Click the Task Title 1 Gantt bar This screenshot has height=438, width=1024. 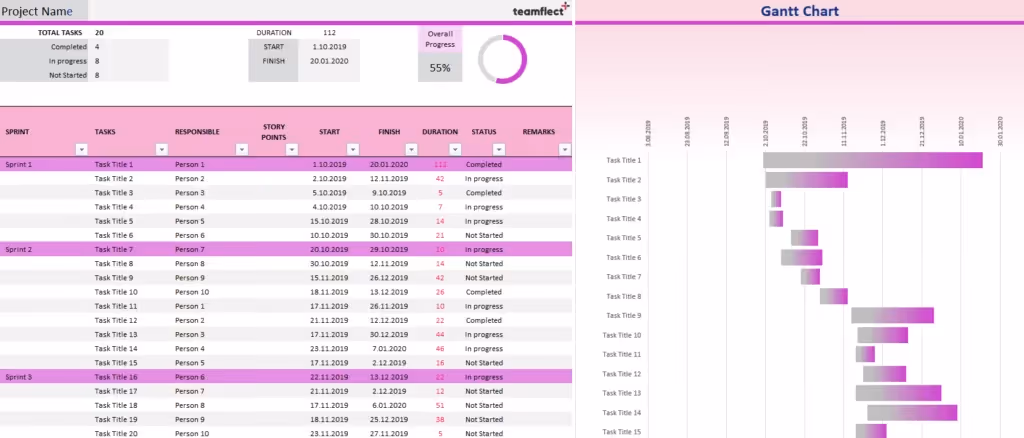[x=873, y=160]
